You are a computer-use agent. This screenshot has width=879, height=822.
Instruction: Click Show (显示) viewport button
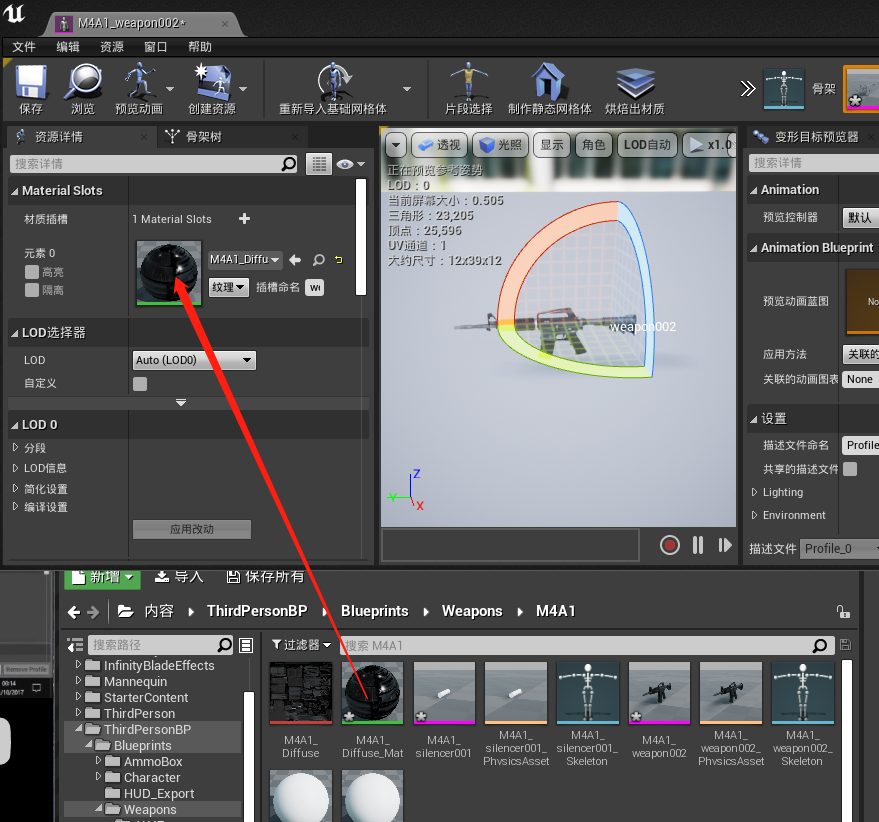(552, 145)
